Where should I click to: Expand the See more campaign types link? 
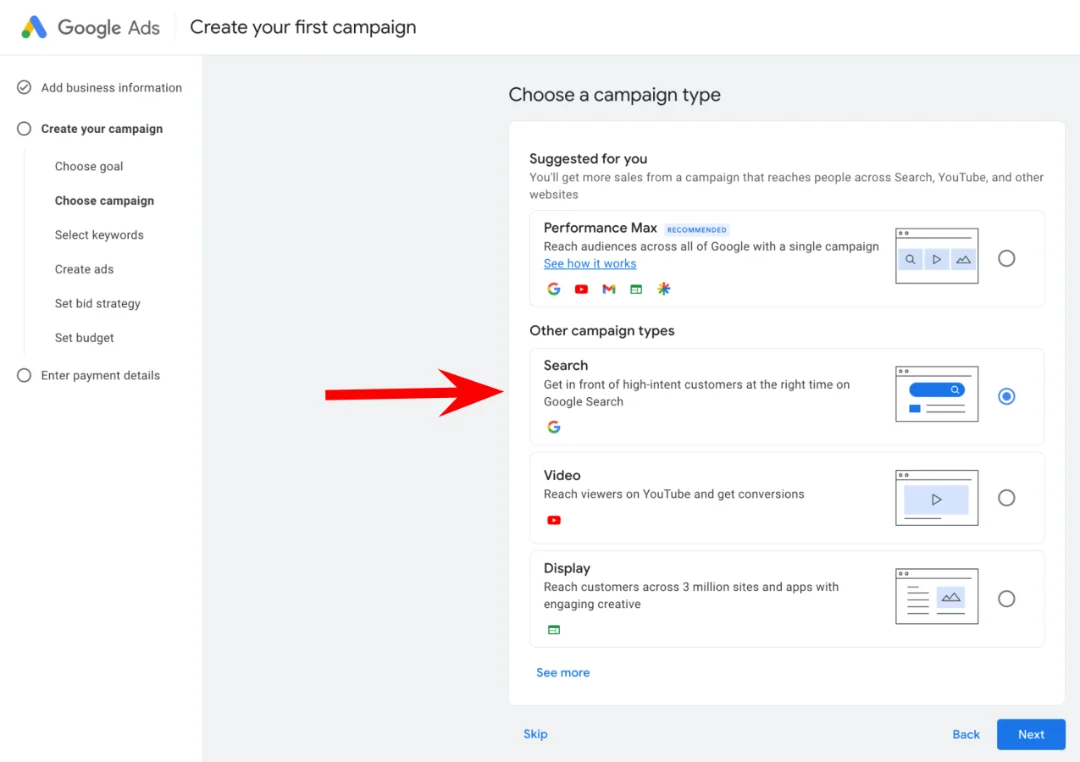[x=563, y=672]
